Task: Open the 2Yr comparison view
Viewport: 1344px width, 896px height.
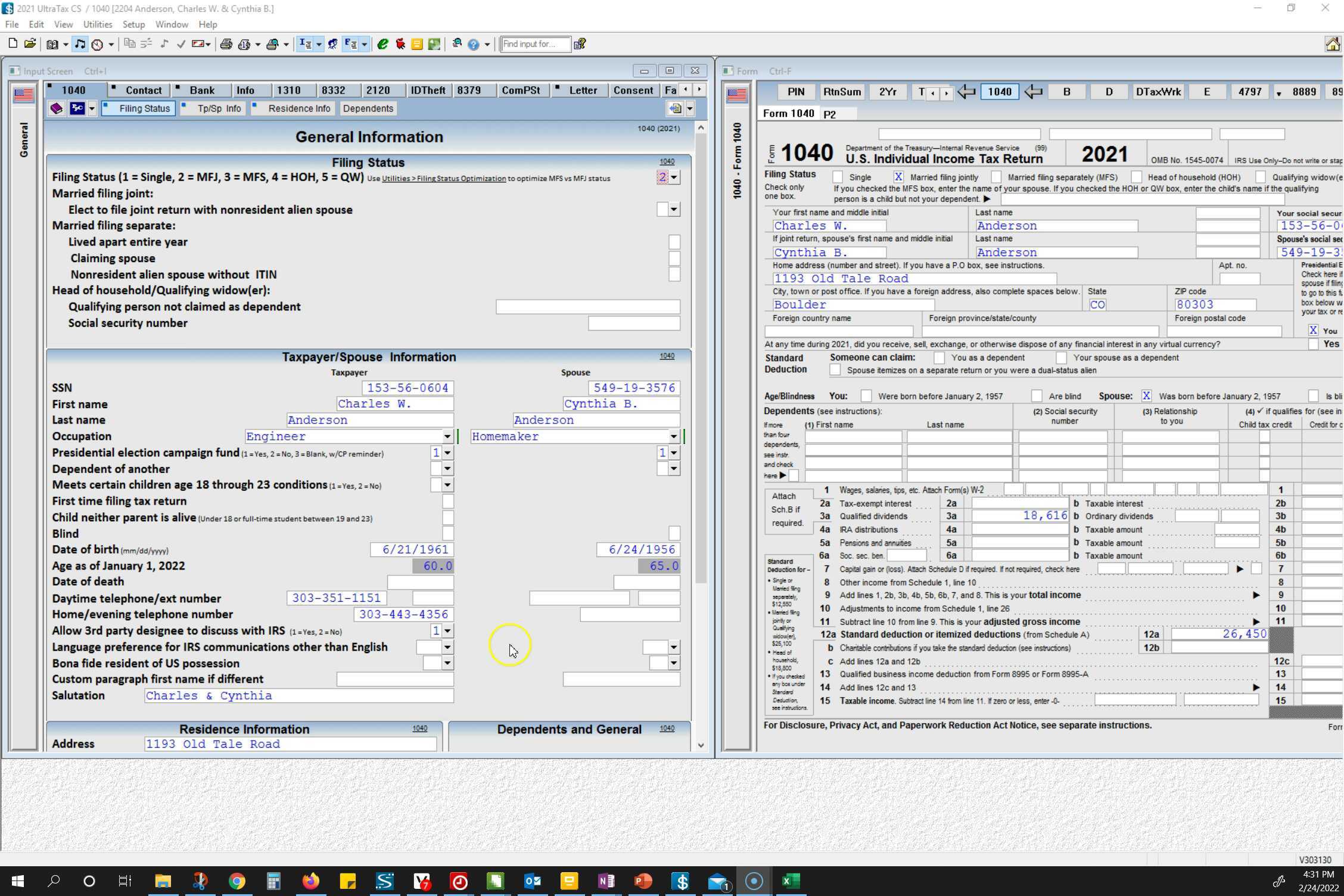Action: (x=887, y=92)
